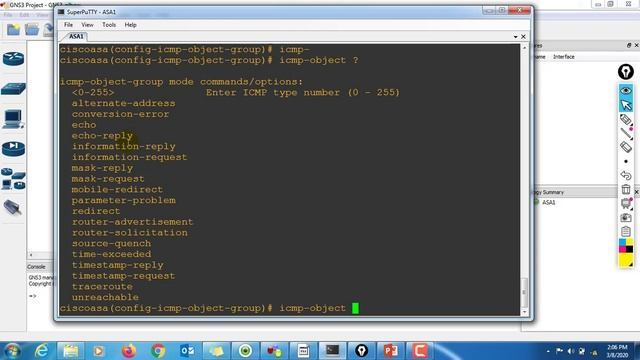Choose the pen size dot in annotation toolbar
640x360 pixels.
pos(626,161)
